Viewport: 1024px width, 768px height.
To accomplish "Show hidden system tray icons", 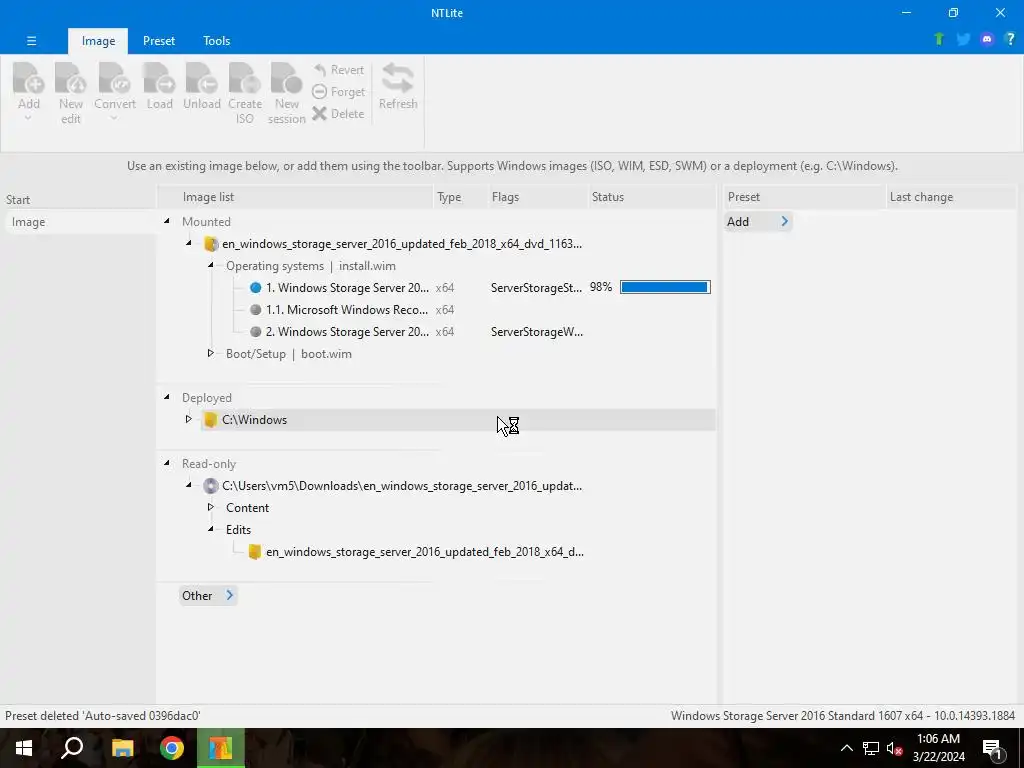I will pyautogui.click(x=846, y=748).
